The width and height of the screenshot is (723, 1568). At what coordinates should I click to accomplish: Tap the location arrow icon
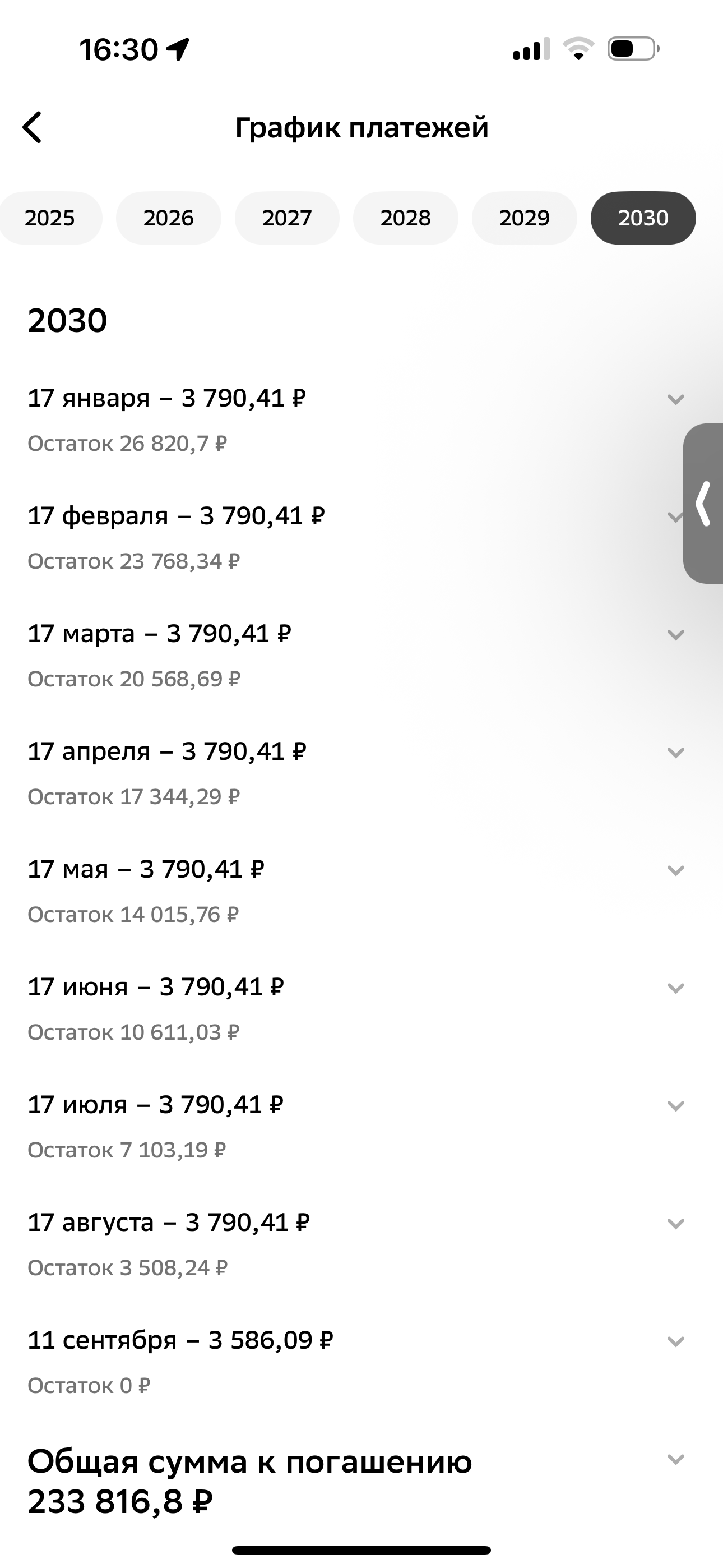178,49
